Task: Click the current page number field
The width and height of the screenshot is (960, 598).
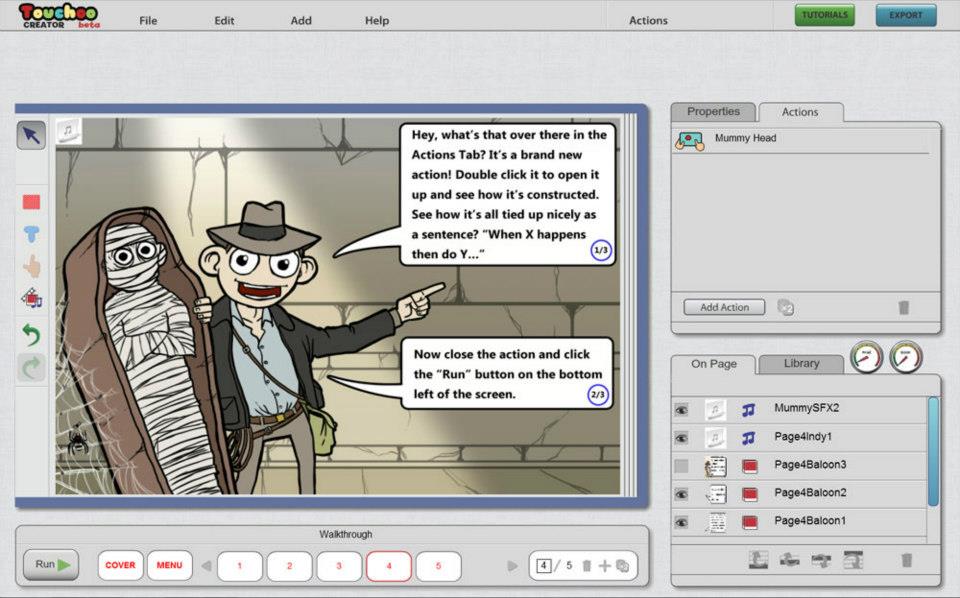Action: pyautogui.click(x=544, y=566)
